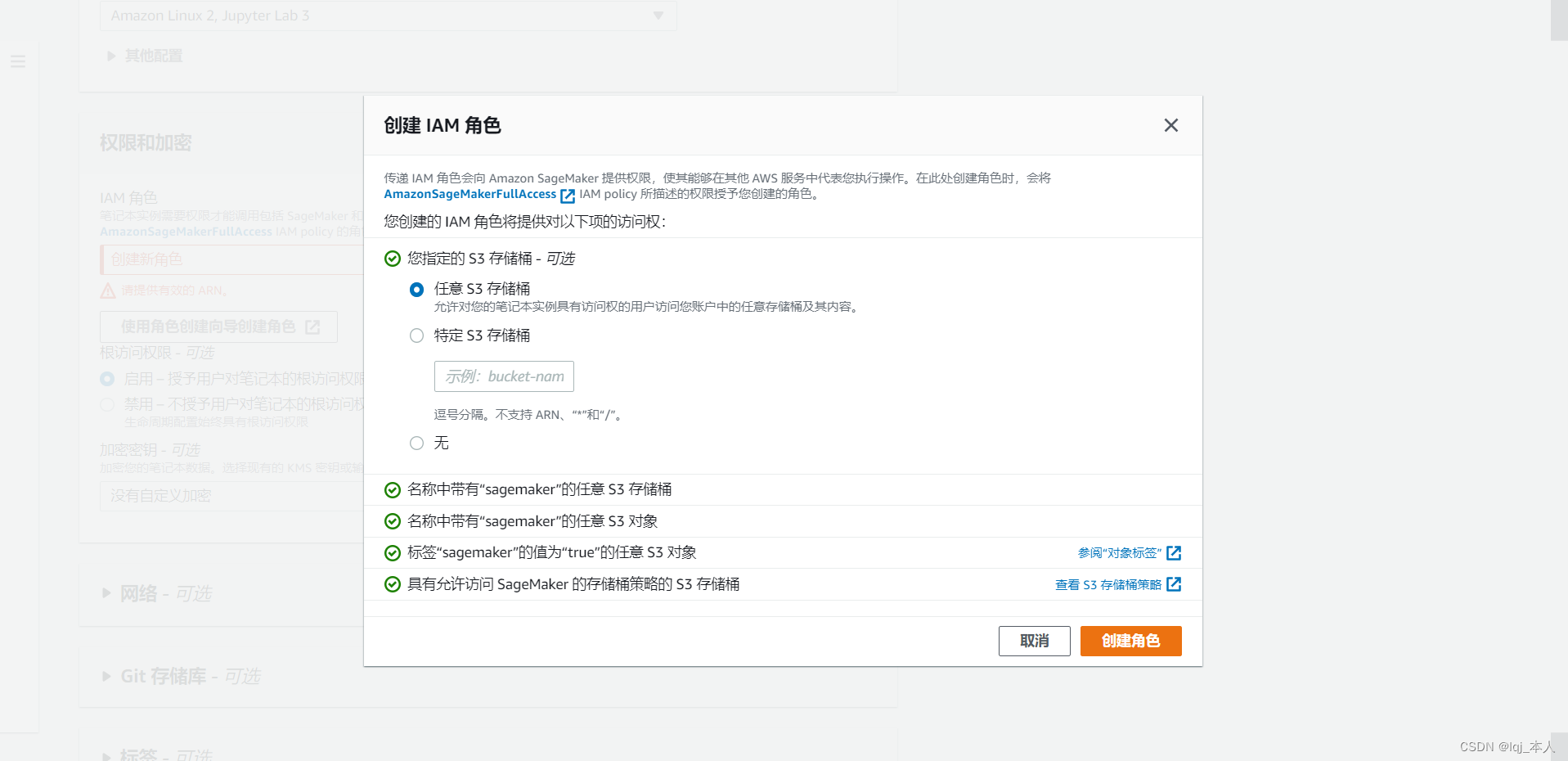Screen dimensions: 1568x761
Task: Click external icon next to 查看 S3 存储桶策略
Action: [x=1174, y=584]
